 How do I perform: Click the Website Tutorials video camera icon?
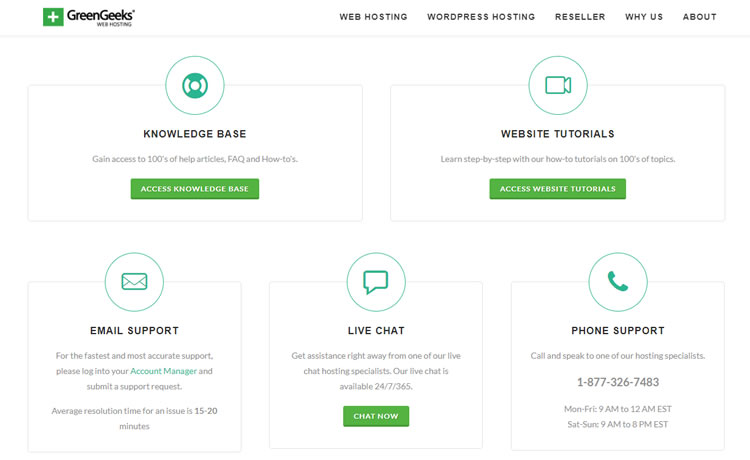pyautogui.click(x=558, y=85)
